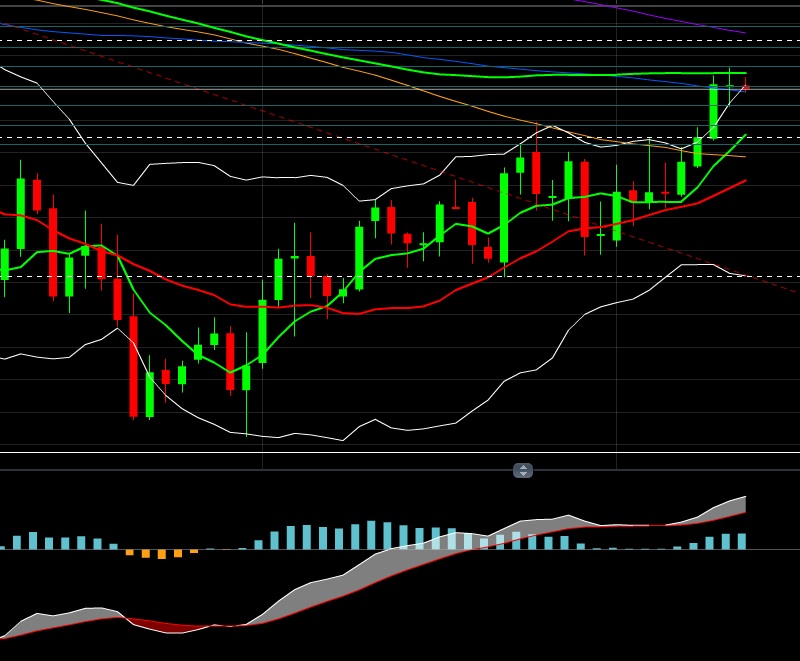Click the purple moving average line in the top right

click(680, 20)
